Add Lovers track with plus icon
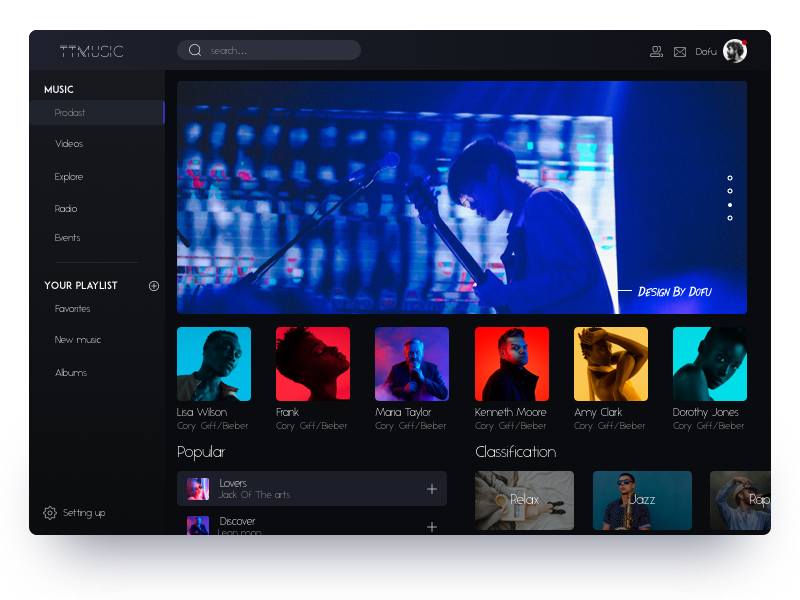 pos(432,489)
